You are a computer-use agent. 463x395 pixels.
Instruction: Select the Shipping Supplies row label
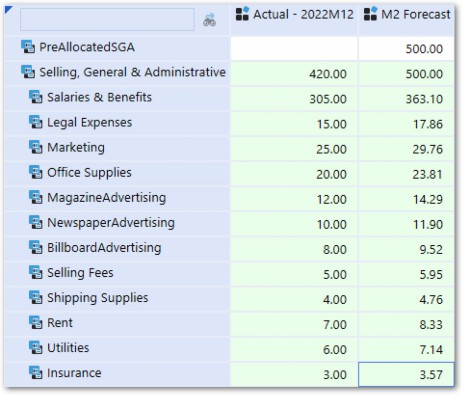[x=97, y=298]
